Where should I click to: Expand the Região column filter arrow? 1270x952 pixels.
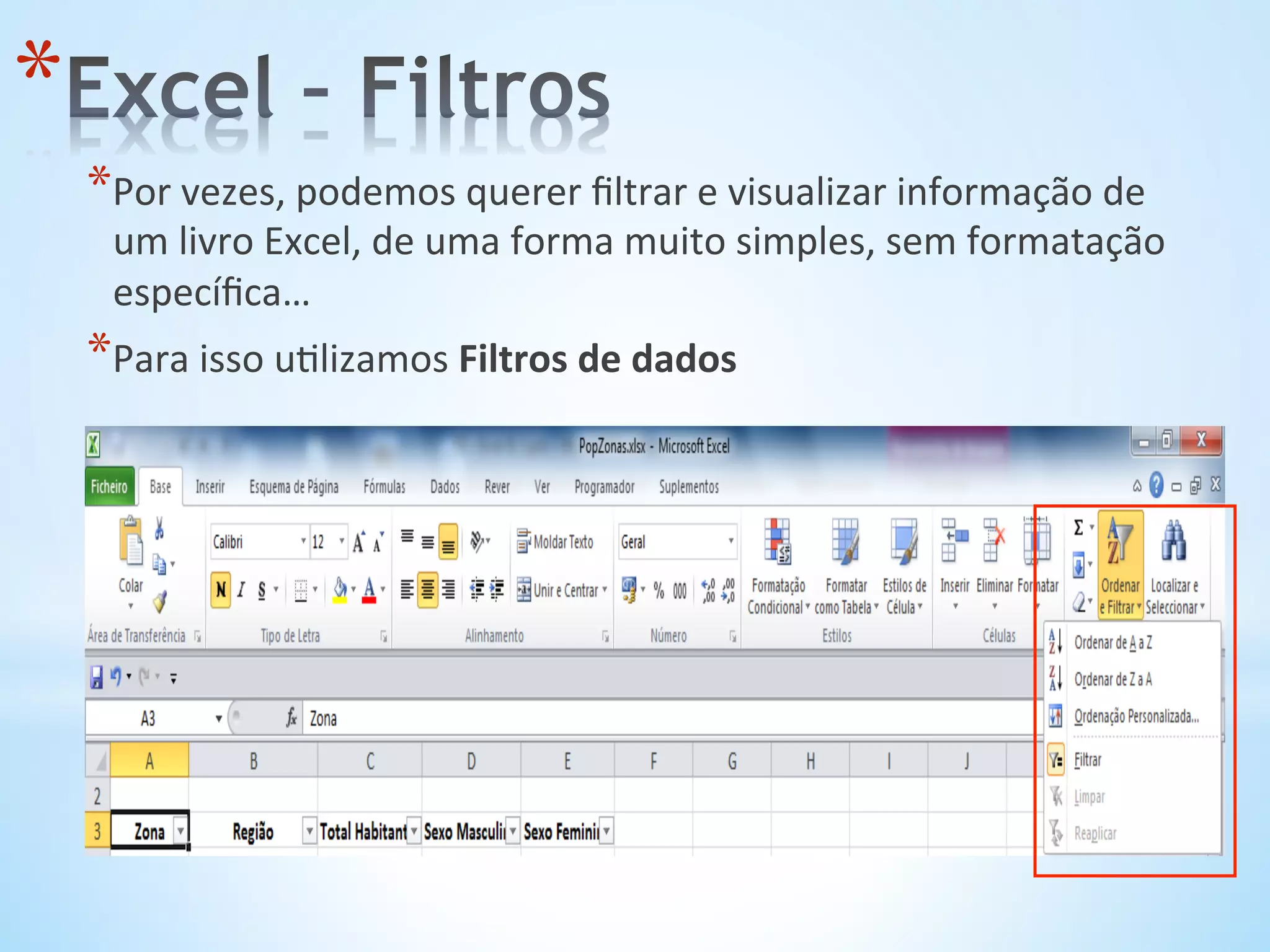(309, 831)
